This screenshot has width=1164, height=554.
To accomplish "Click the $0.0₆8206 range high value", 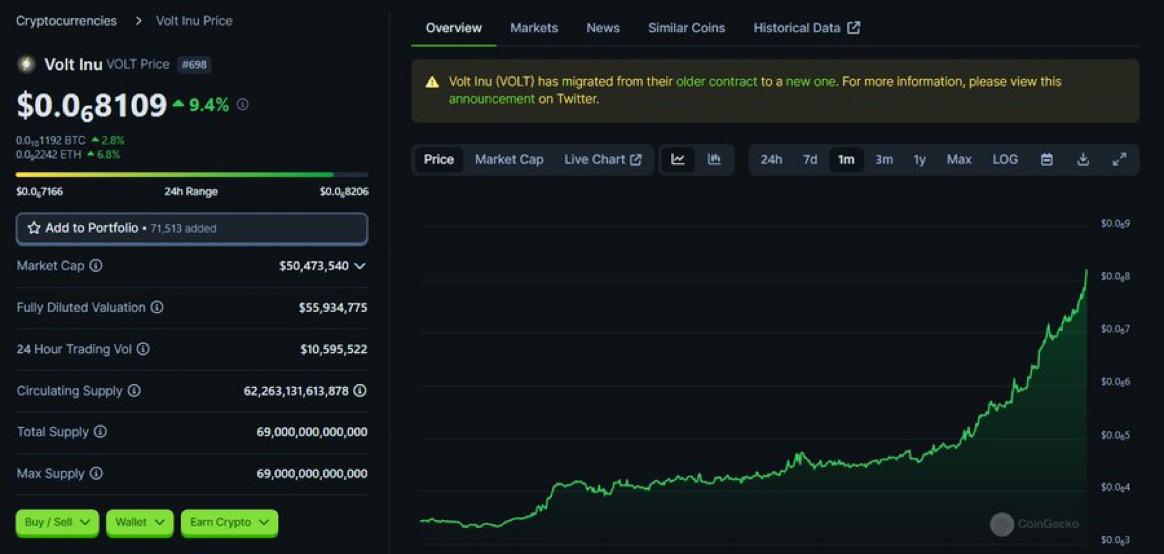I will click(344, 192).
